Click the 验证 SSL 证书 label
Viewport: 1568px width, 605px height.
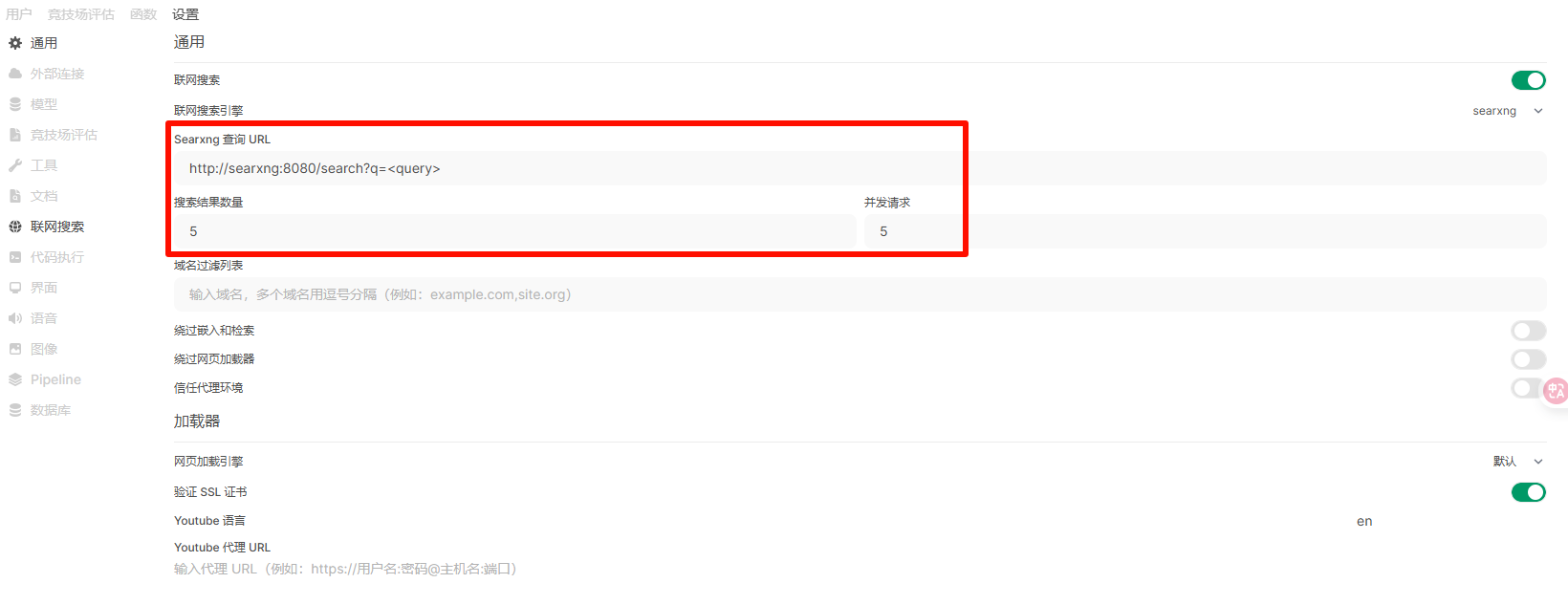point(210,492)
